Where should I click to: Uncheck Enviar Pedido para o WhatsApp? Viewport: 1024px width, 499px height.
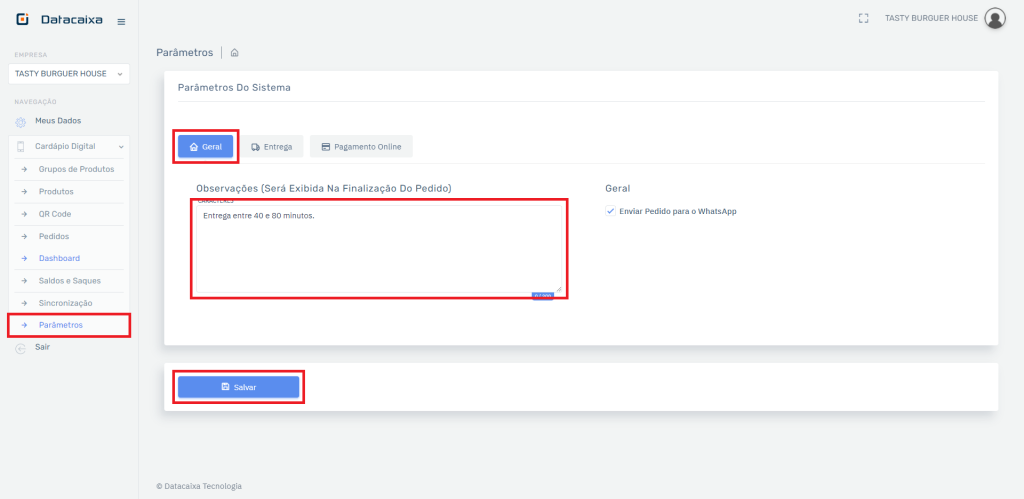pos(611,211)
